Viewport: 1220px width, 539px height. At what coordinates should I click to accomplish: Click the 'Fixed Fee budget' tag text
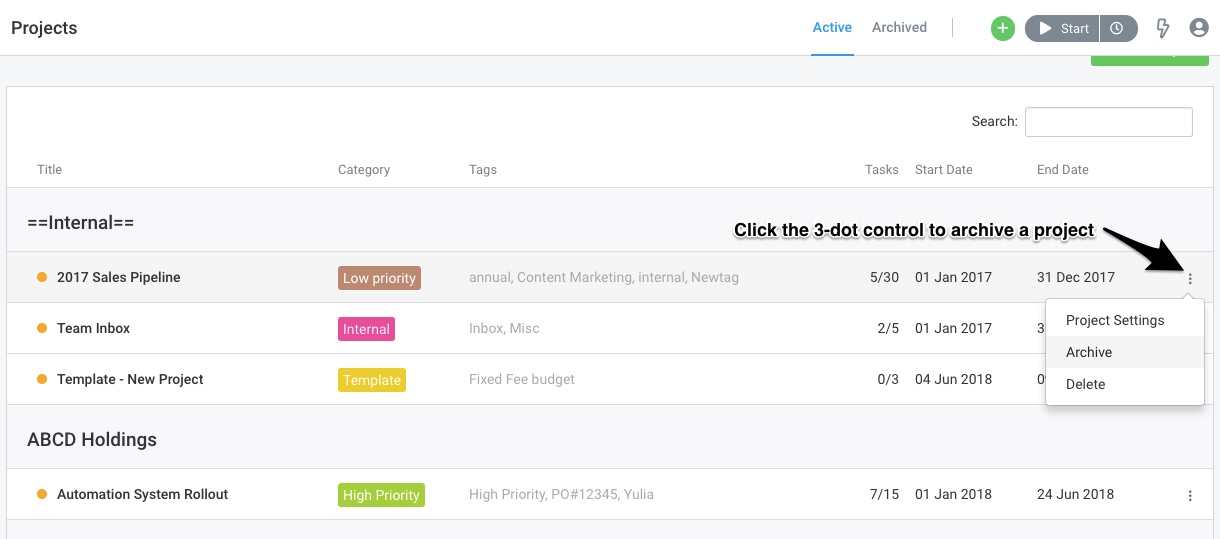pos(522,379)
